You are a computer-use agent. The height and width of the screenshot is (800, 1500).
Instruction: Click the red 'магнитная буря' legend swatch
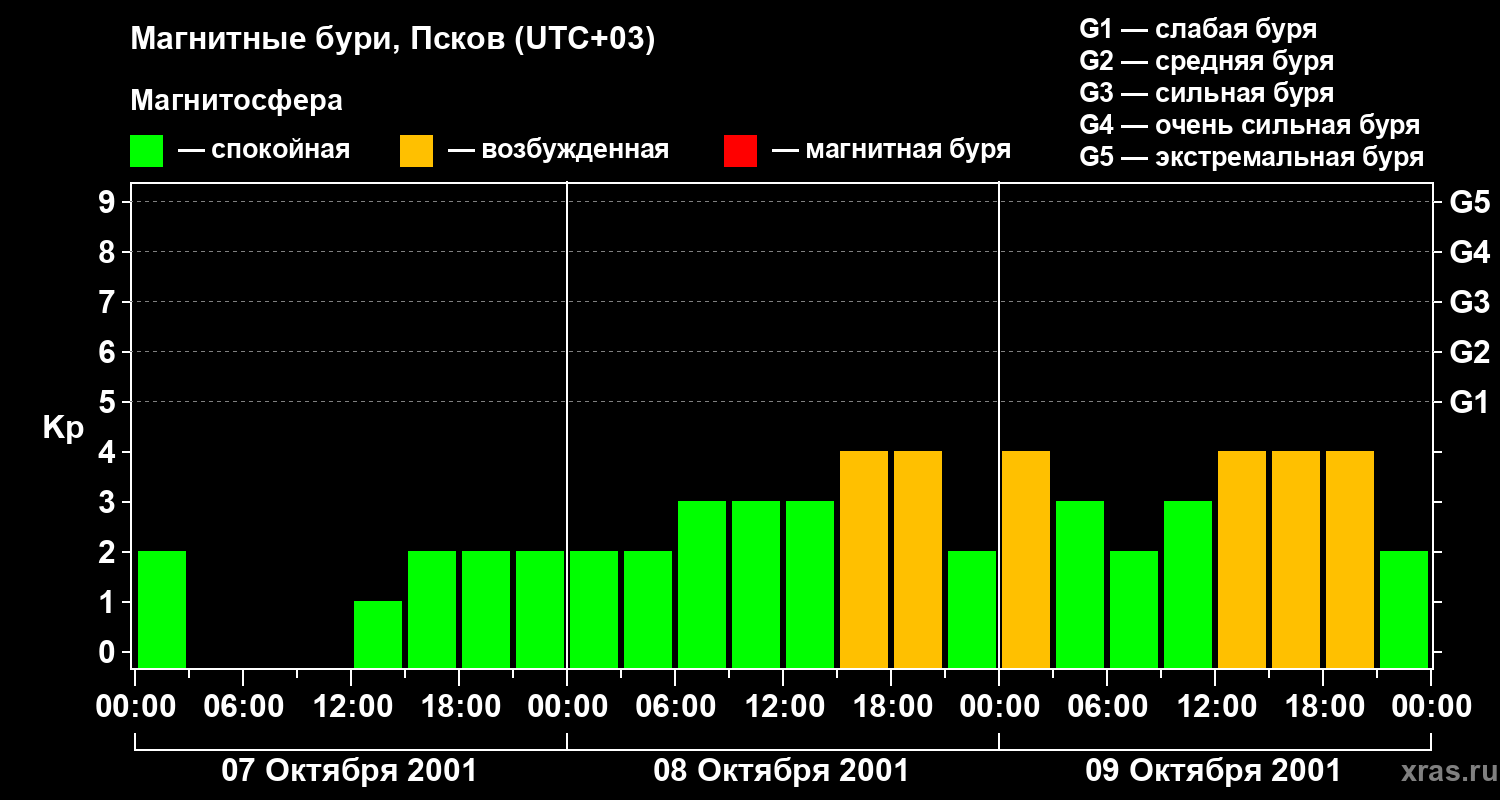click(x=740, y=151)
